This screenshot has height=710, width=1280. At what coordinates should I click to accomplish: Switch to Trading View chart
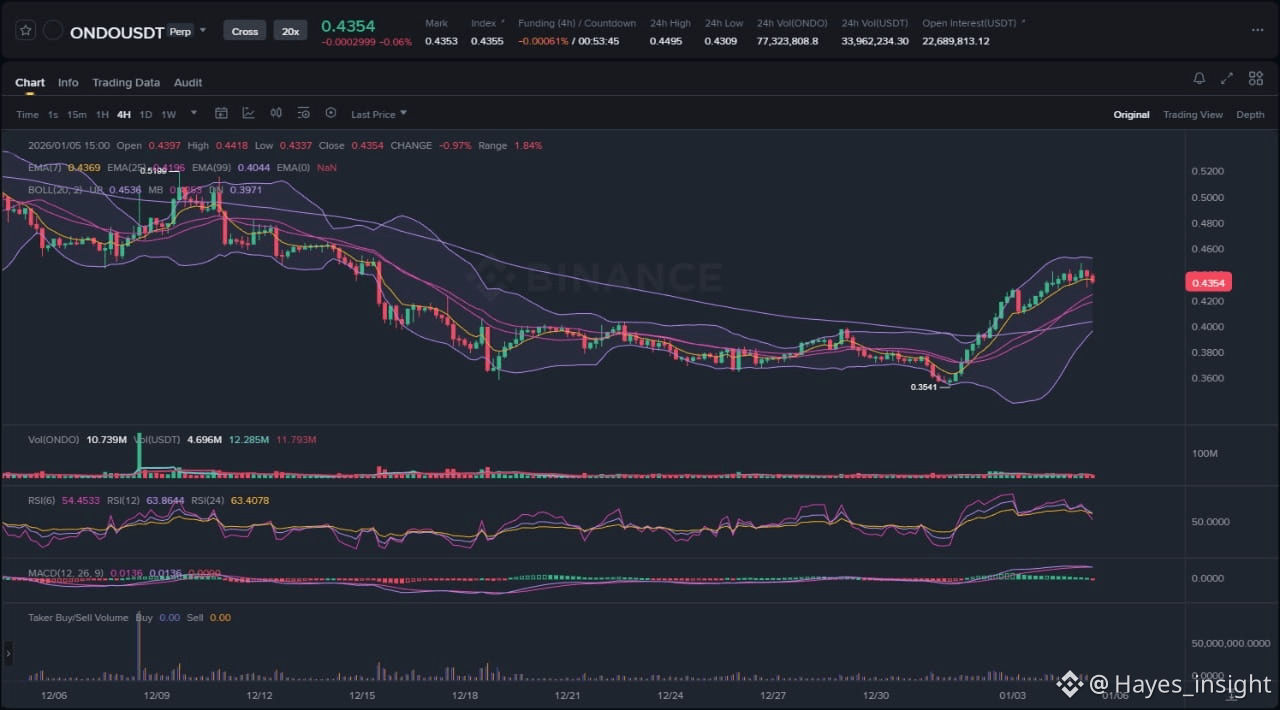click(1193, 114)
